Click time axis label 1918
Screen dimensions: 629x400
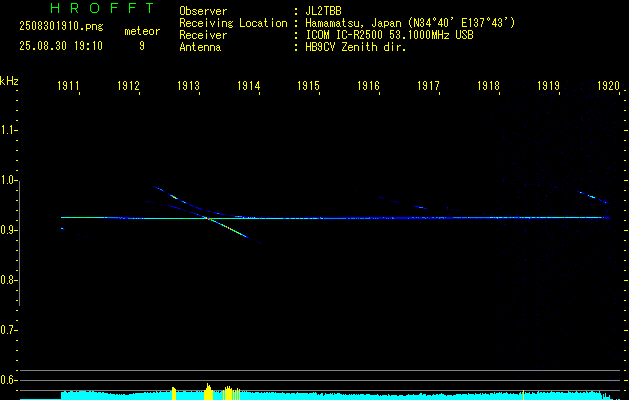(x=488, y=86)
